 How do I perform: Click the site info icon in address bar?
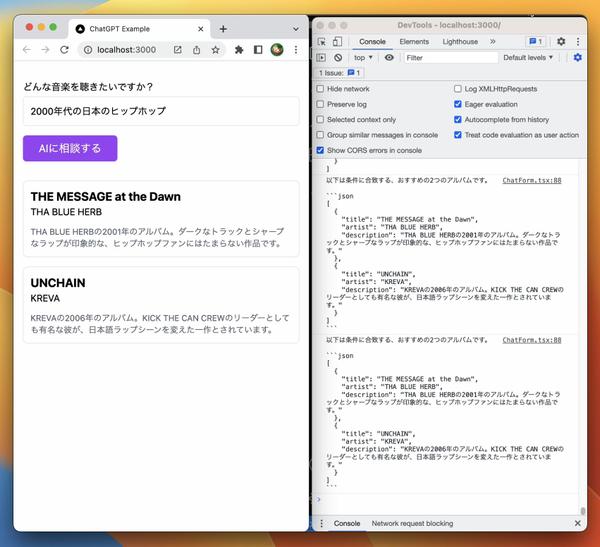pos(88,50)
